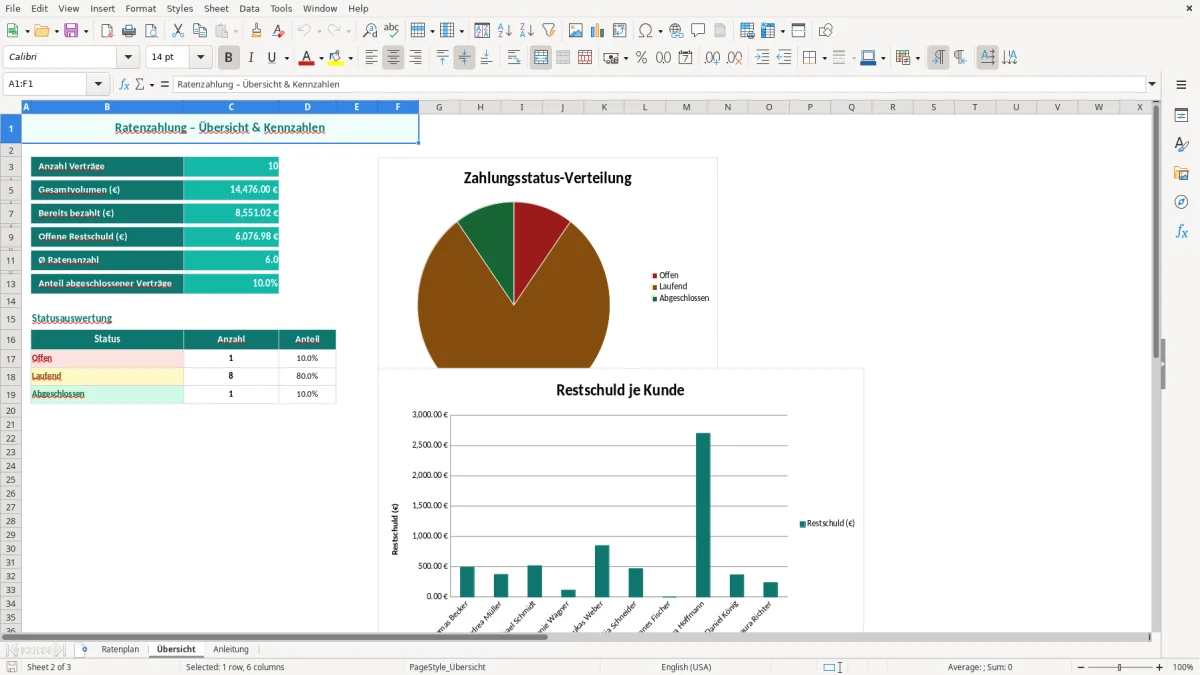Toggle Italic formatting
Screen dimensions: 1200x675
[x=251, y=58]
